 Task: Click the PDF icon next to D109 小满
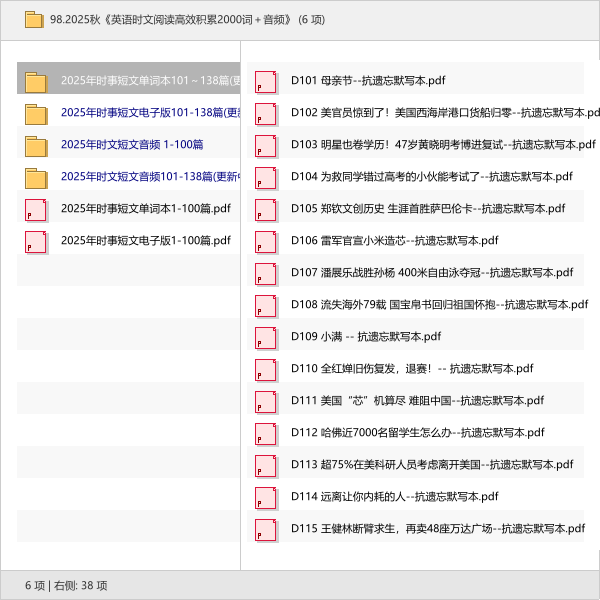pyautogui.click(x=265, y=337)
